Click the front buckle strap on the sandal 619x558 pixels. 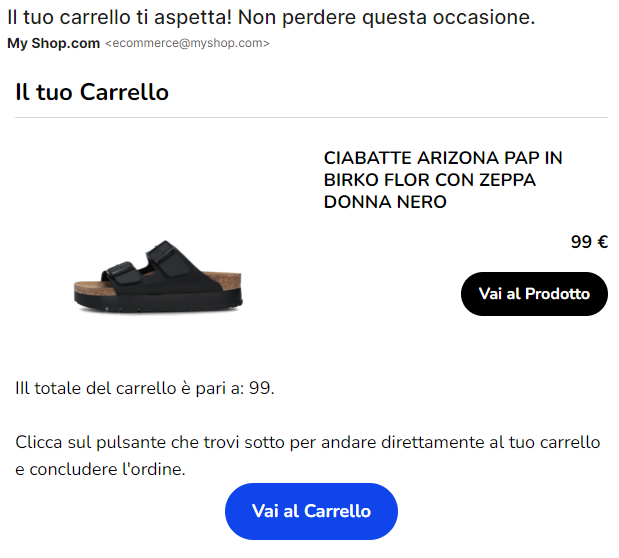coord(121,272)
